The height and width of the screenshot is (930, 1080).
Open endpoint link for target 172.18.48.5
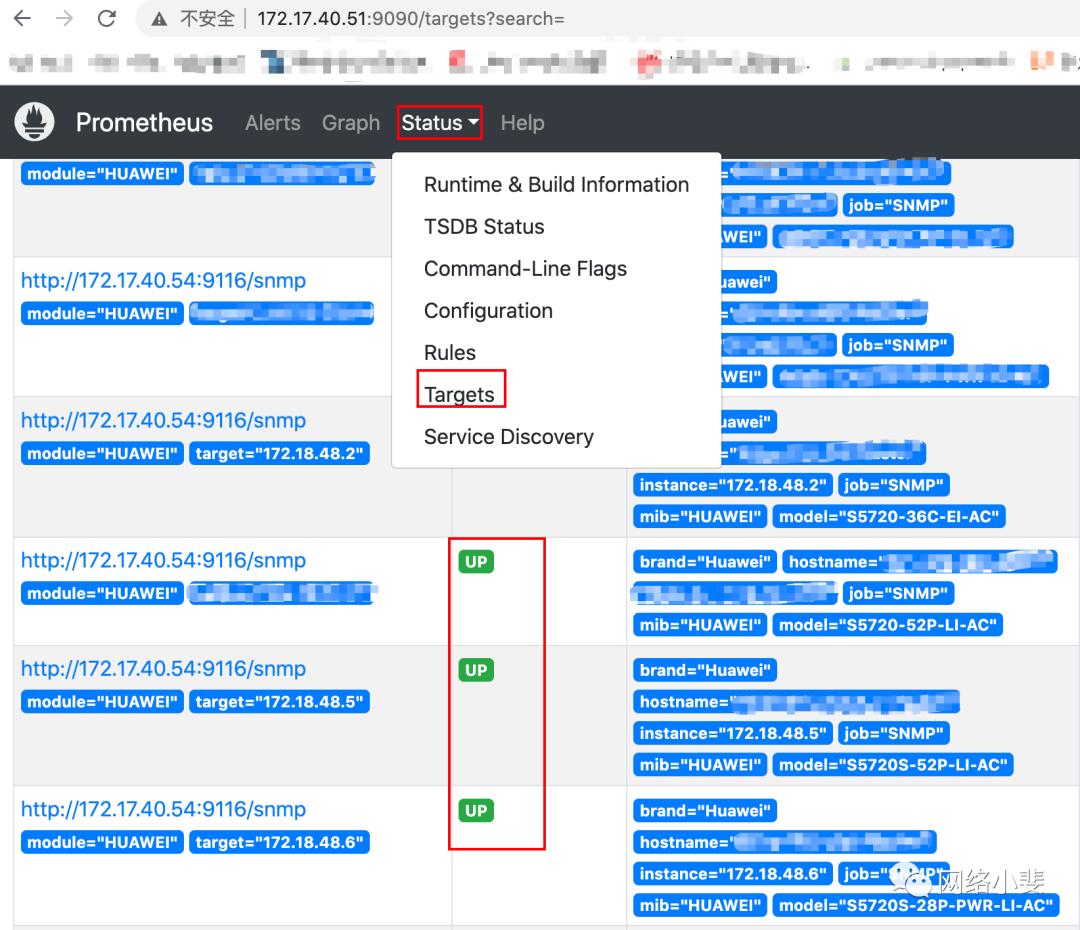(163, 669)
